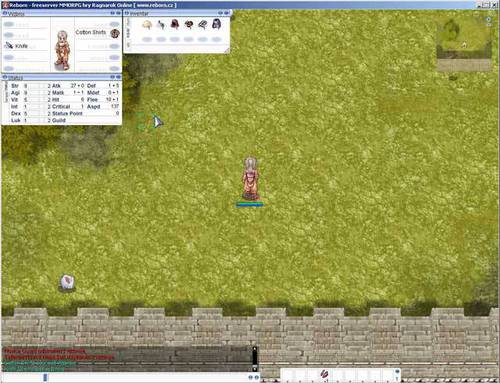Expand inventory window using corner resize grip

tap(227, 50)
